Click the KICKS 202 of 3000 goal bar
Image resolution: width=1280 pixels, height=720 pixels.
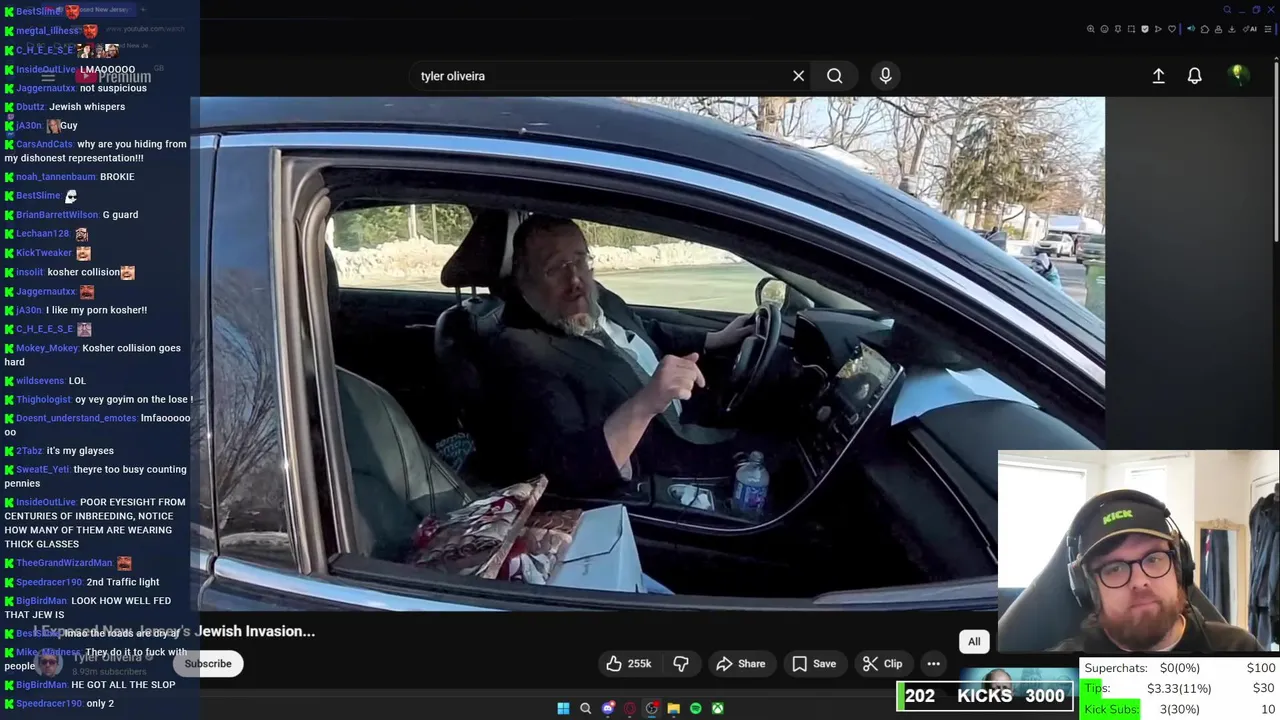point(985,696)
